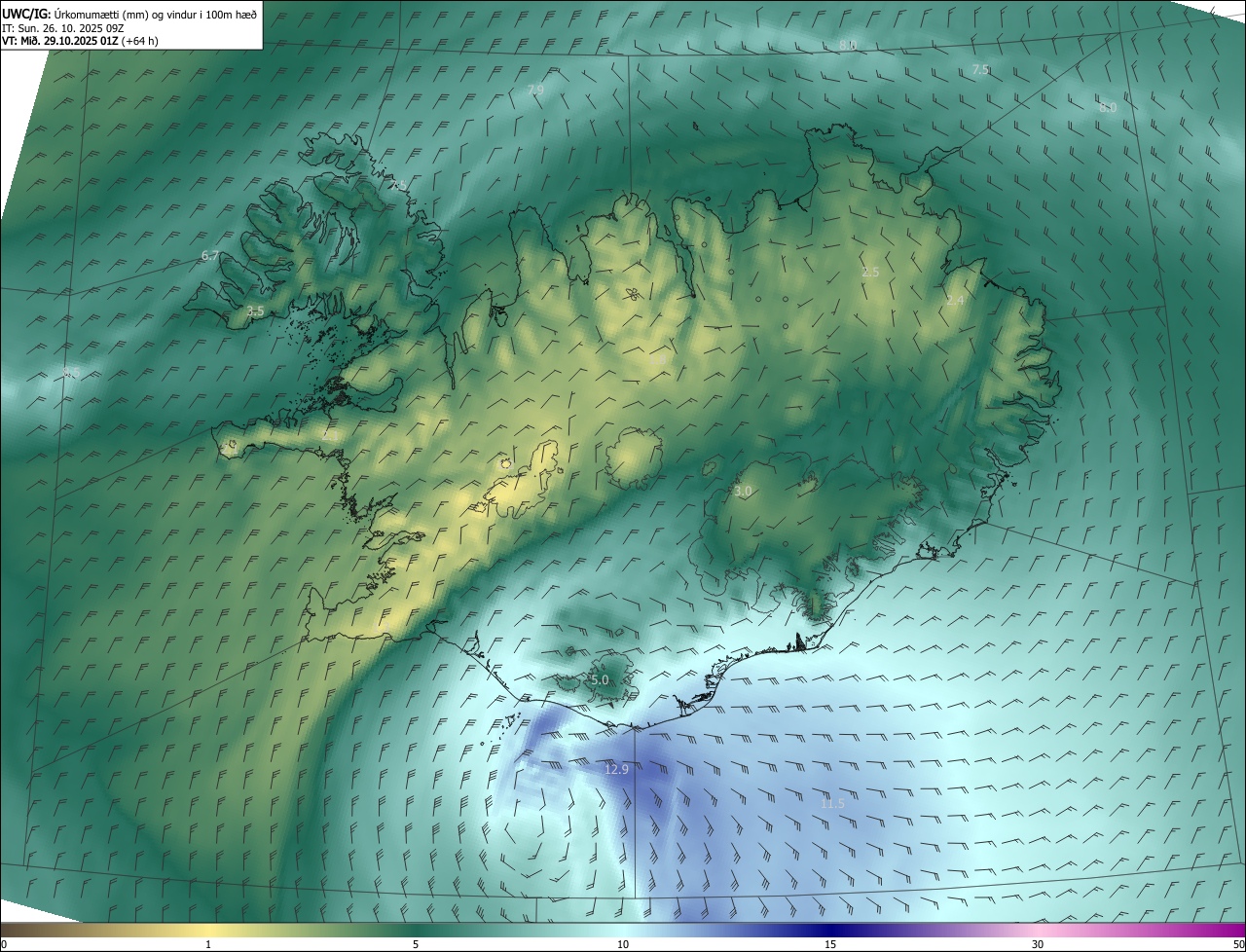The image size is (1246, 952).
Task: Click the 30 tick on the color scale
Action: point(1038,944)
